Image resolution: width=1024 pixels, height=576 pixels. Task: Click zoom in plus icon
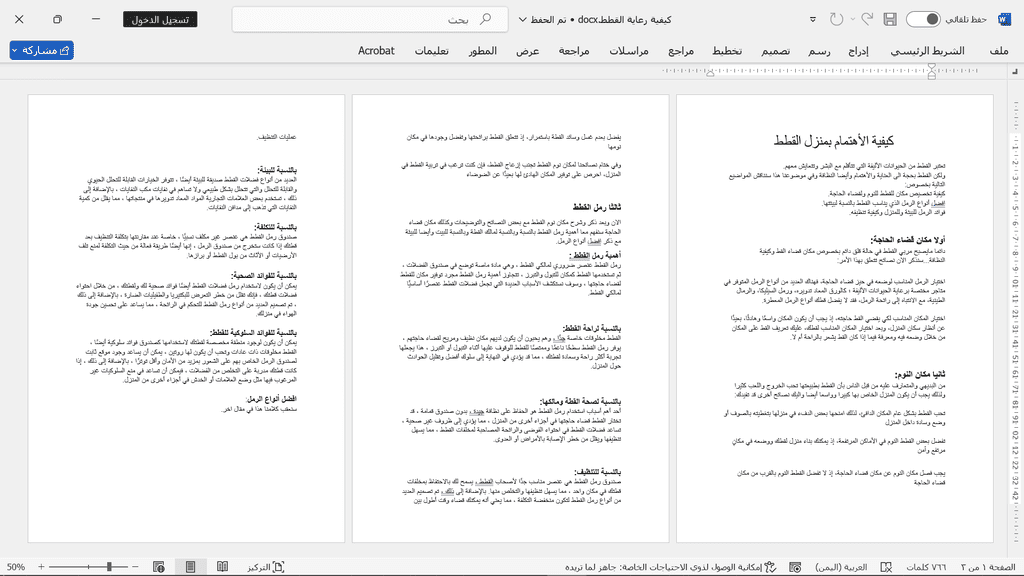tap(41, 567)
